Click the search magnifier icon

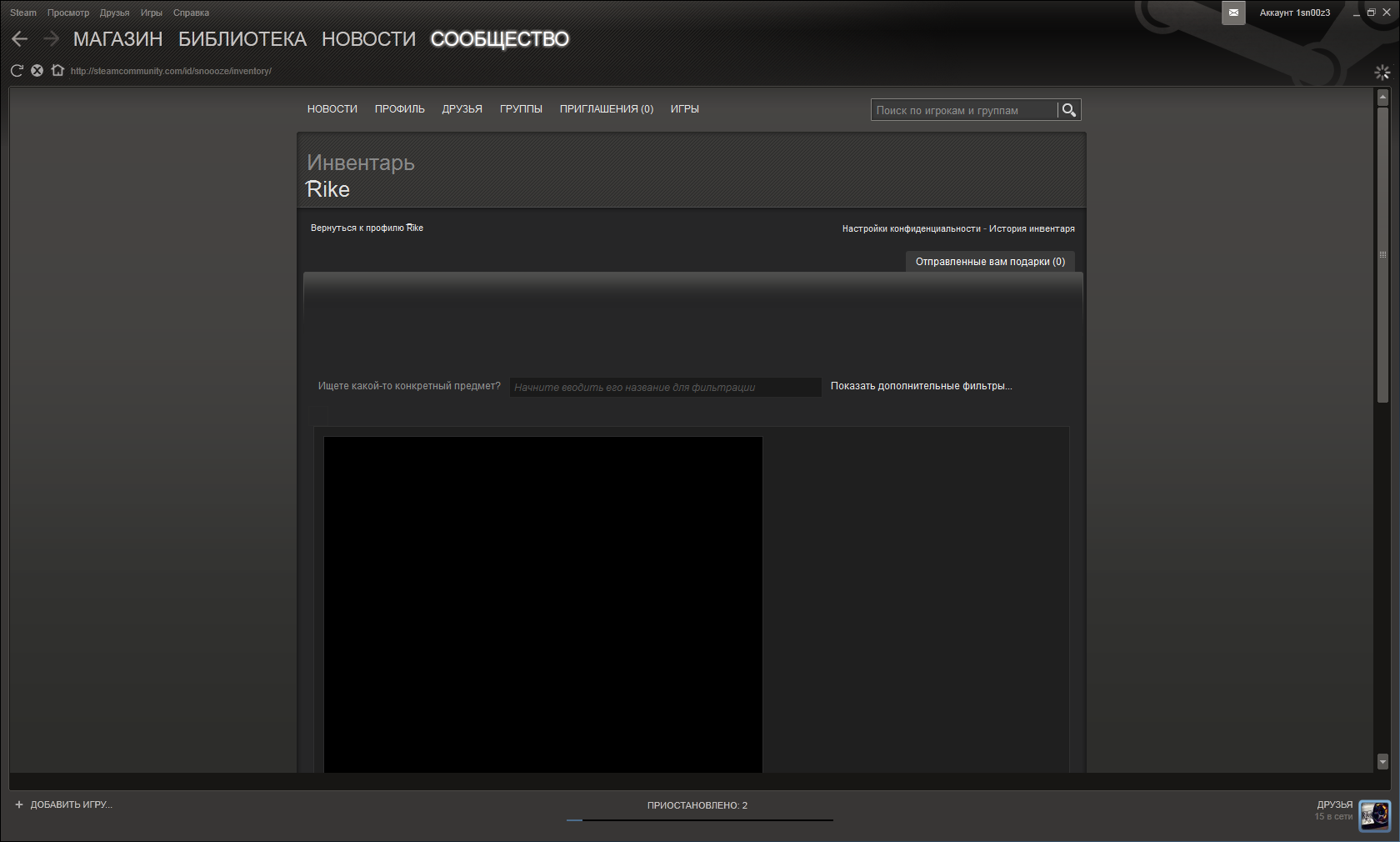click(x=1069, y=110)
